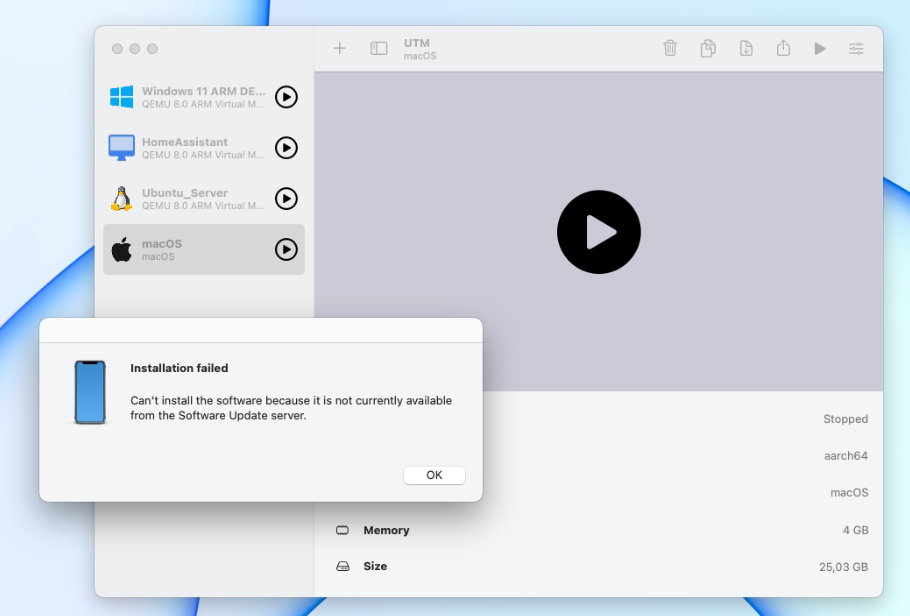
Task: Click the HomeAssistant monitor icon
Action: point(121,147)
